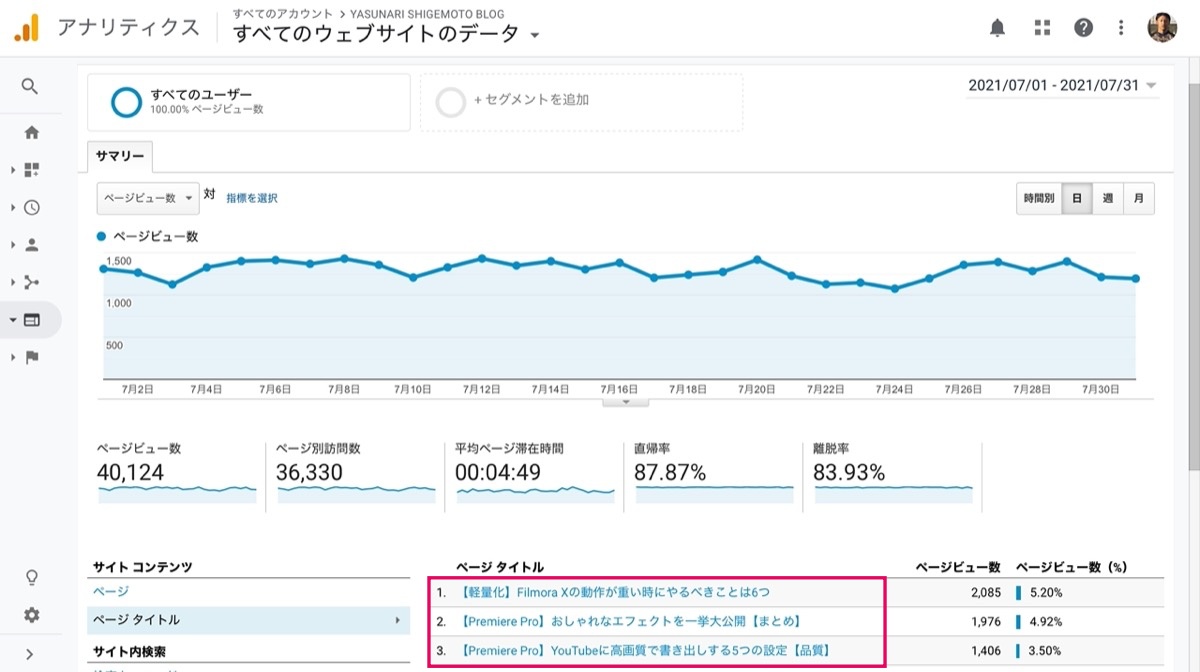The image size is (1200, 672).
Task: Open the help question mark icon
Action: (1083, 28)
